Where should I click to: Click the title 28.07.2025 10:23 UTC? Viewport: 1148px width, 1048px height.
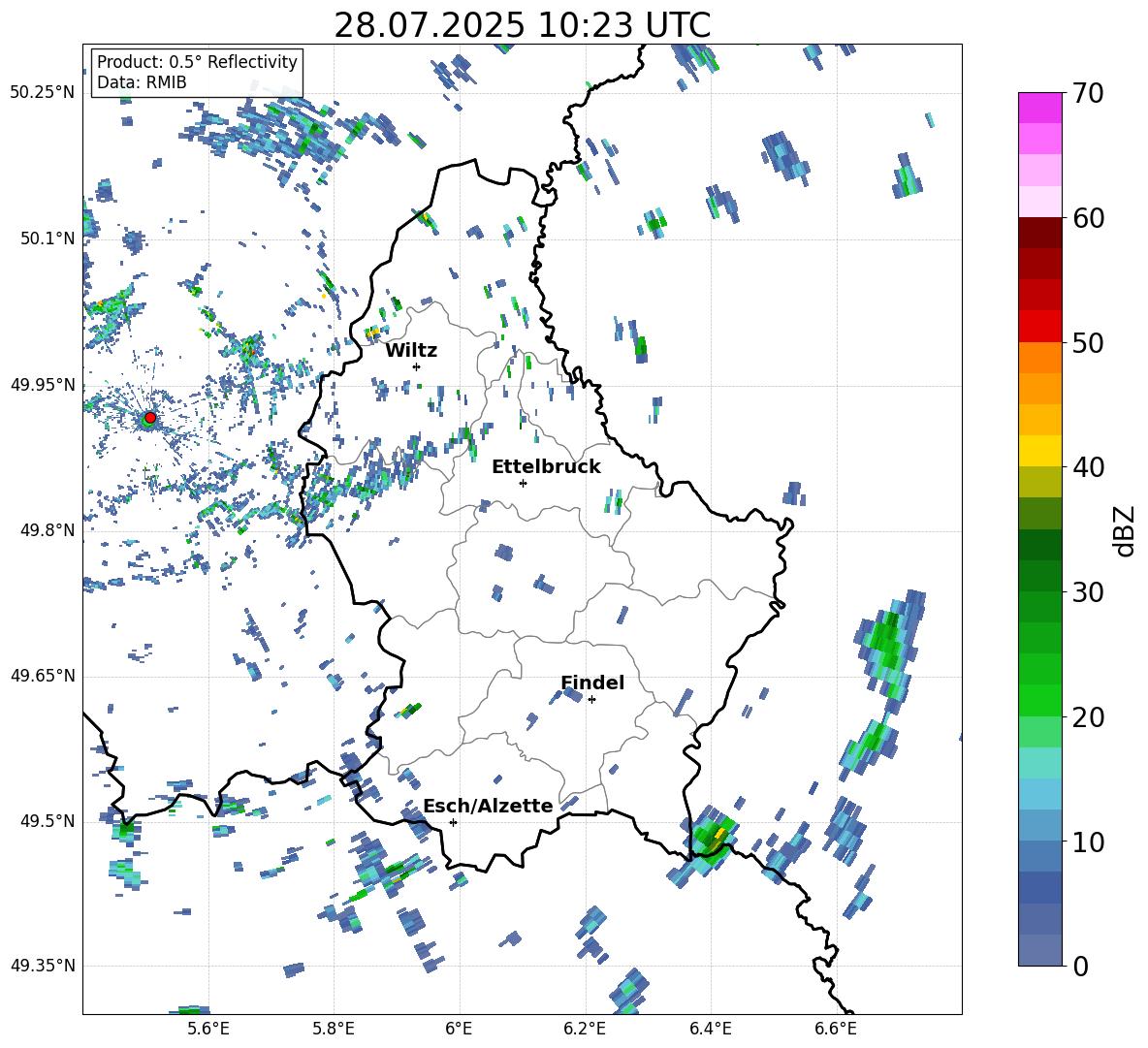tap(523, 25)
